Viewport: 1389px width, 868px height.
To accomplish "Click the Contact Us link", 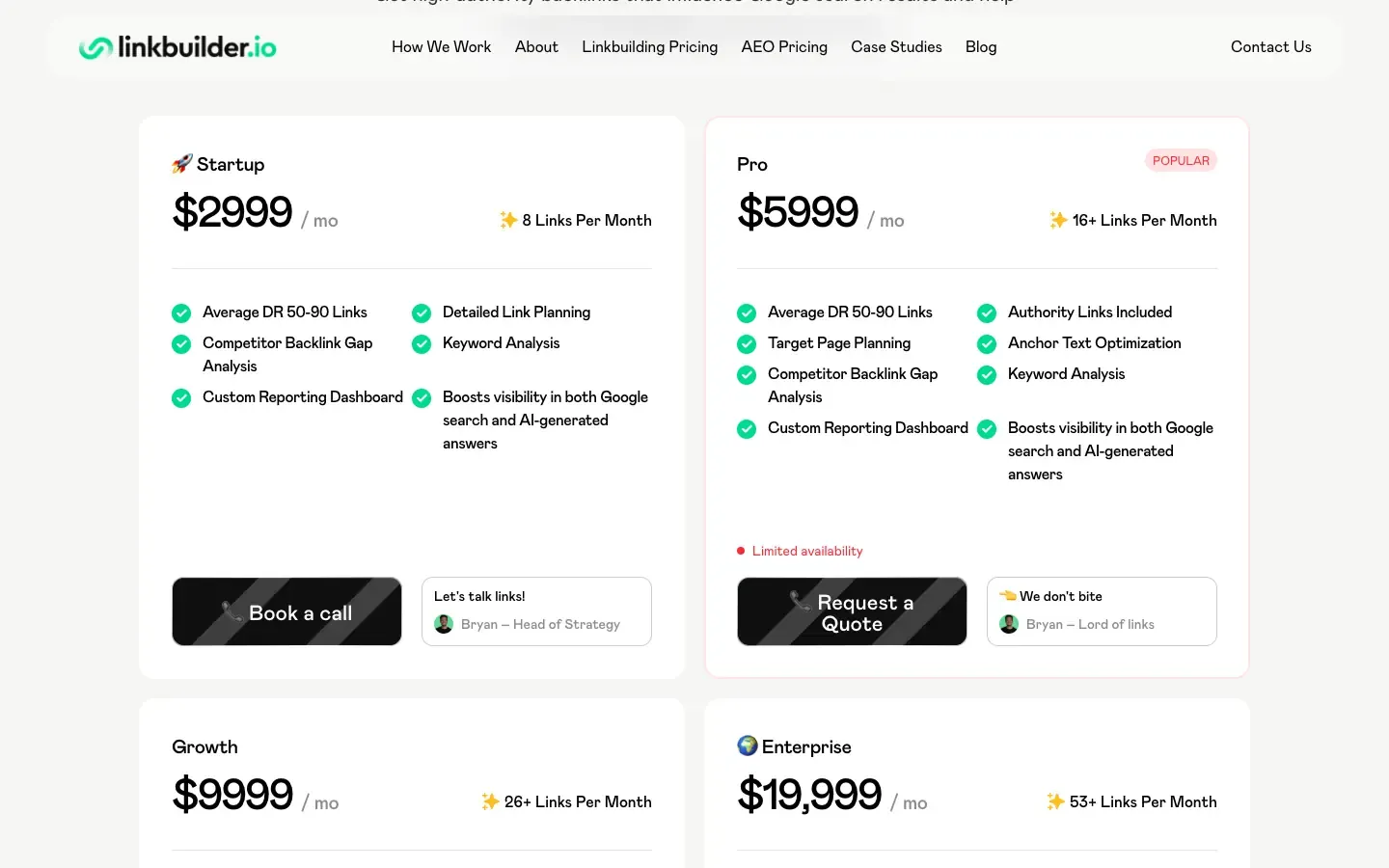I will (1271, 46).
